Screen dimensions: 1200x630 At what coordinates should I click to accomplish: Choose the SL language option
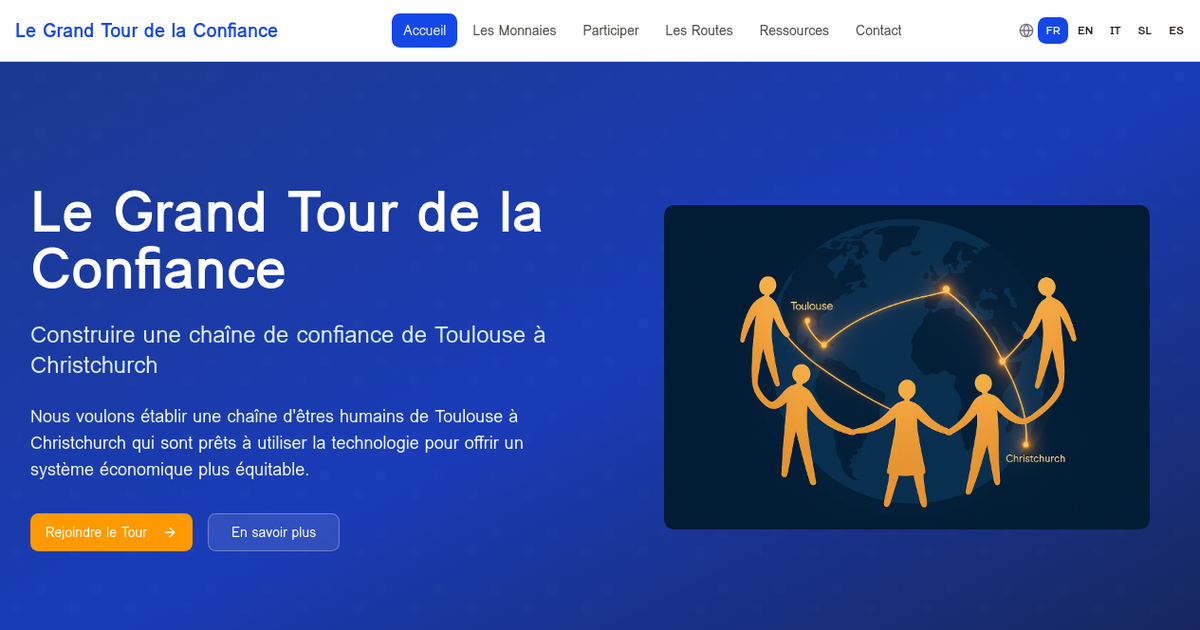coord(1145,31)
